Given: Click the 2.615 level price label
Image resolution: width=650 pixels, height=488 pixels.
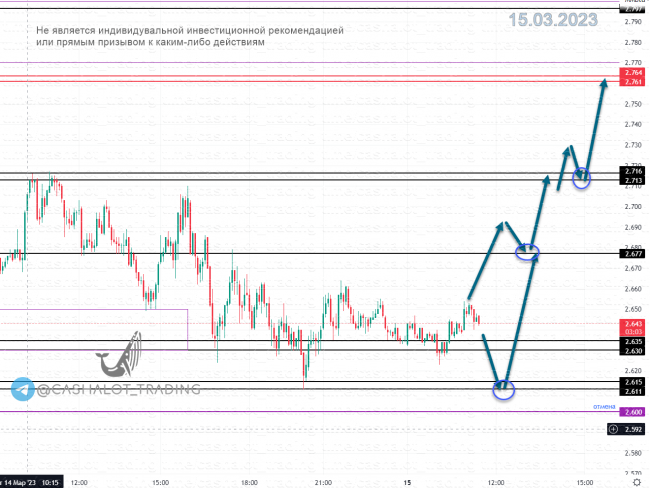Looking at the screenshot, I should point(633,382).
